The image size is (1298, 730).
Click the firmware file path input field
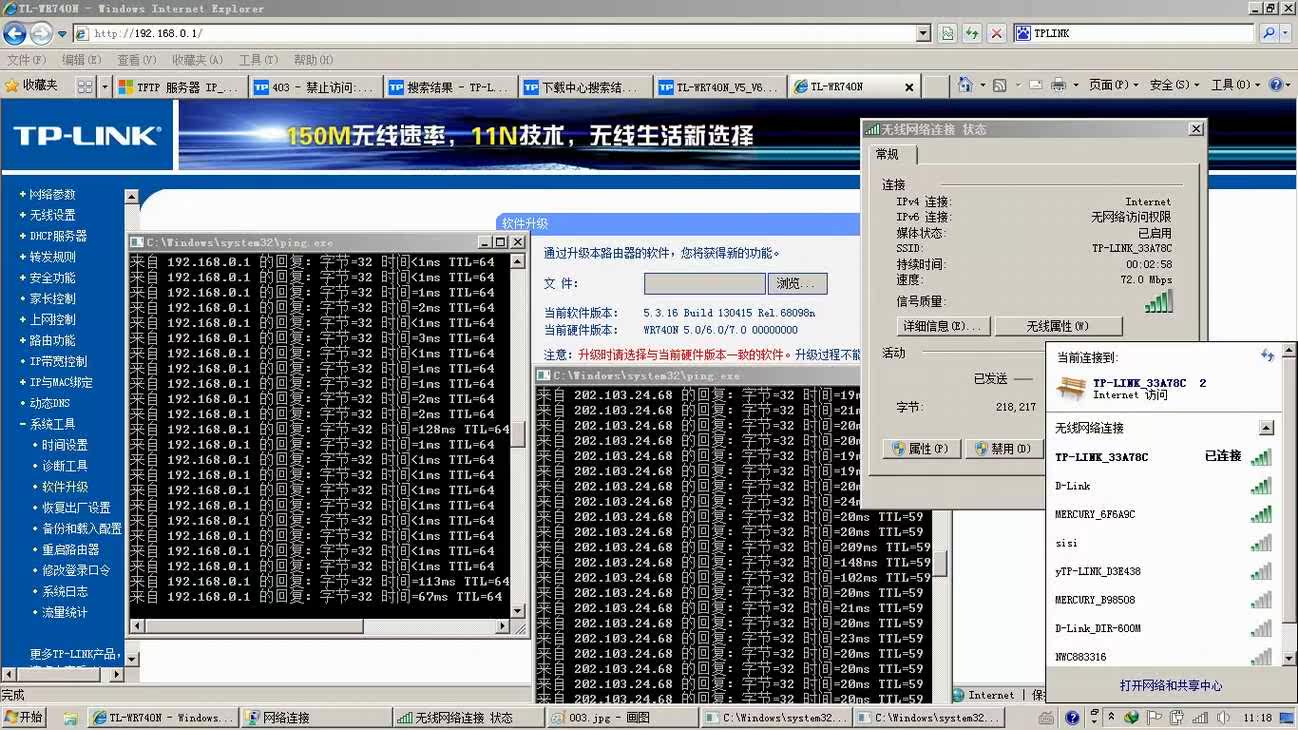(704, 284)
